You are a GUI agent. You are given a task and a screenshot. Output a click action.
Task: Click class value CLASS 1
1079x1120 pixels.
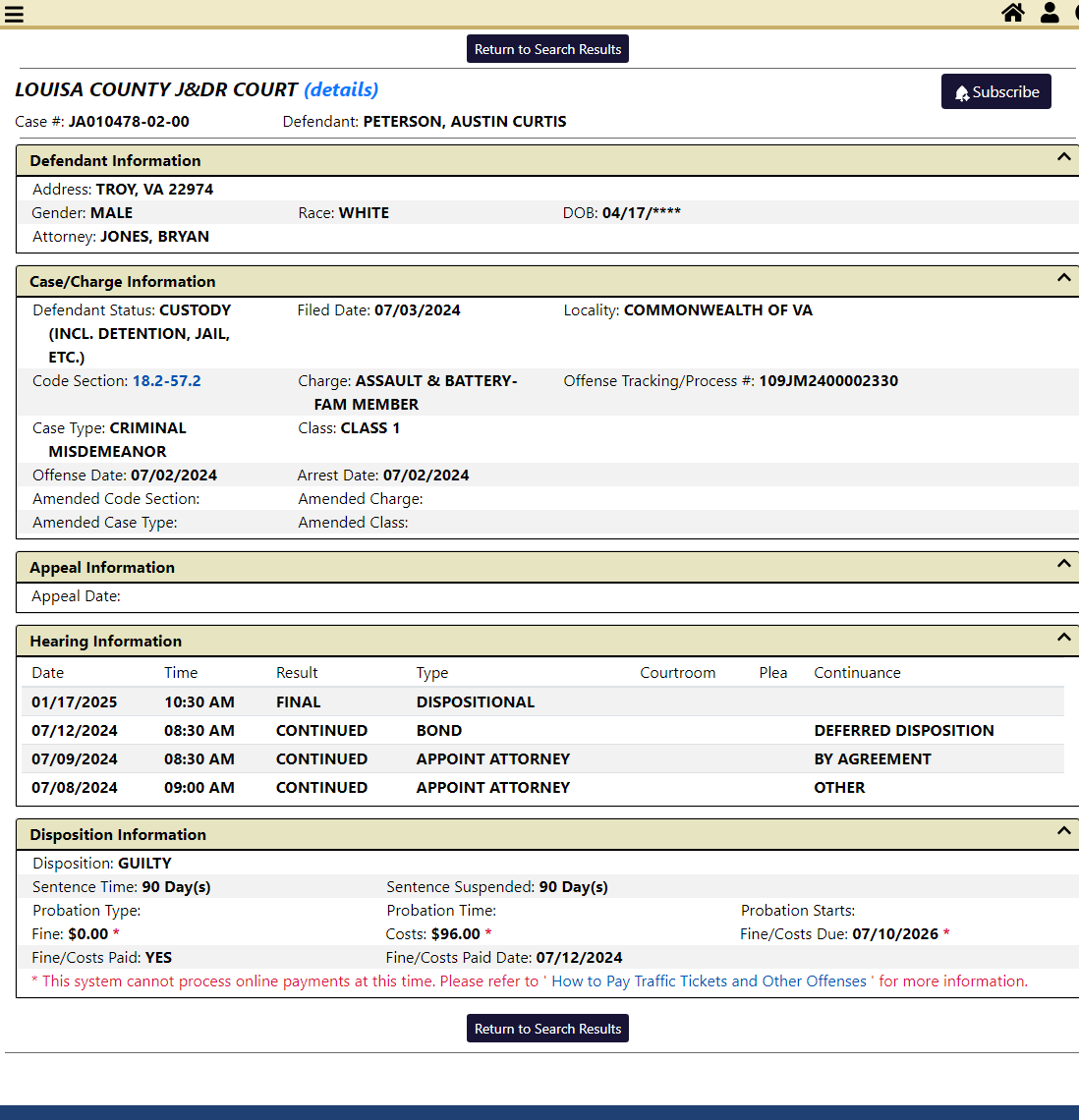tap(370, 427)
